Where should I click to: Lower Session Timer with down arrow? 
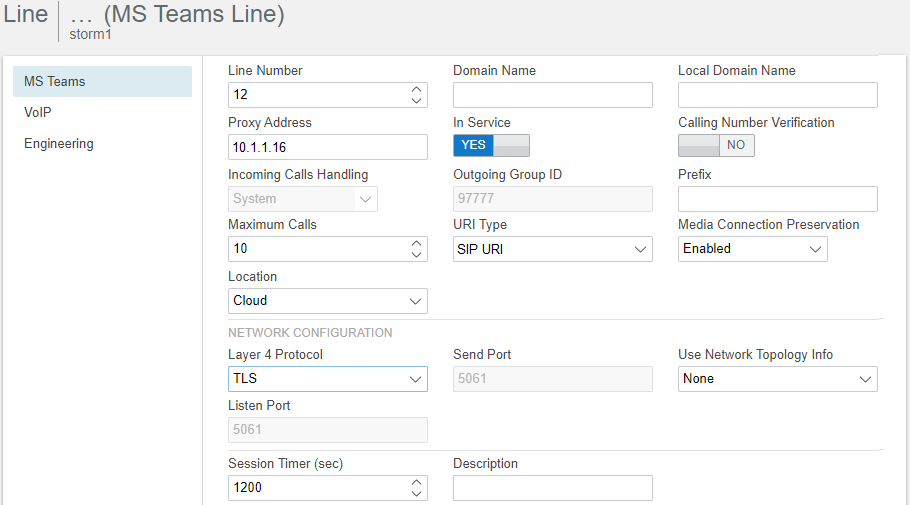tap(416, 493)
